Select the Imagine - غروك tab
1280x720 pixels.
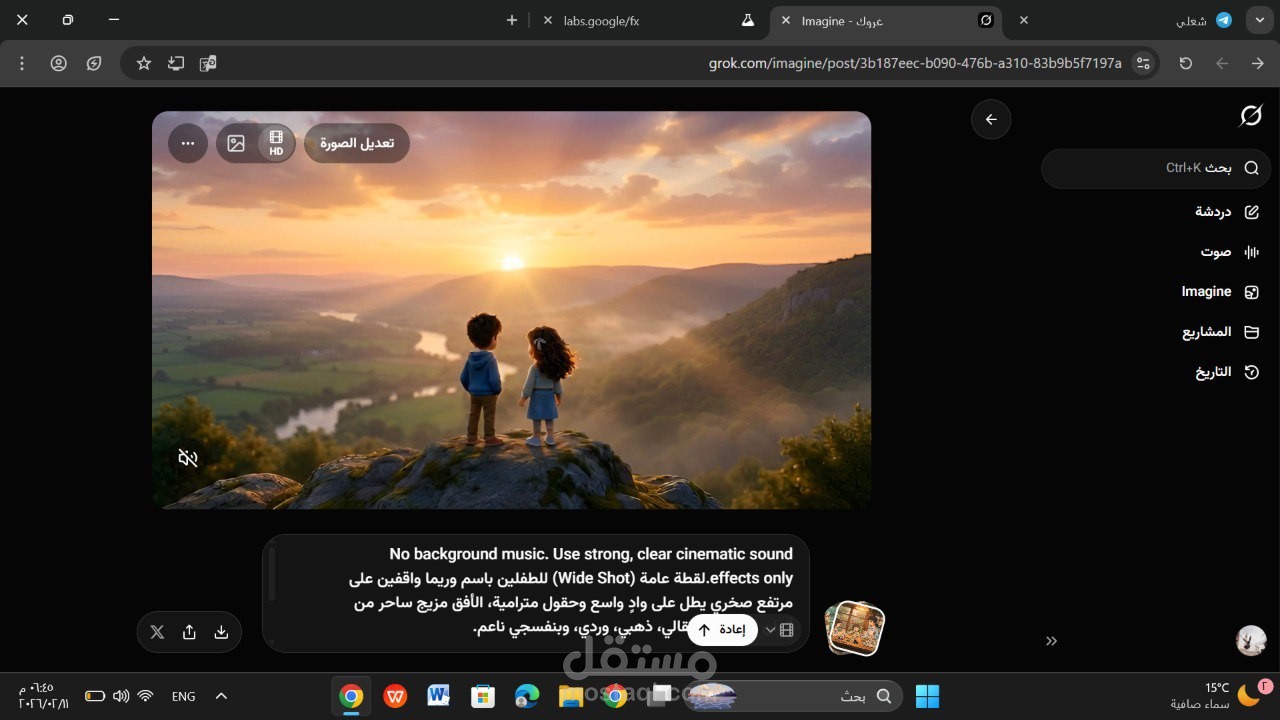click(x=885, y=20)
